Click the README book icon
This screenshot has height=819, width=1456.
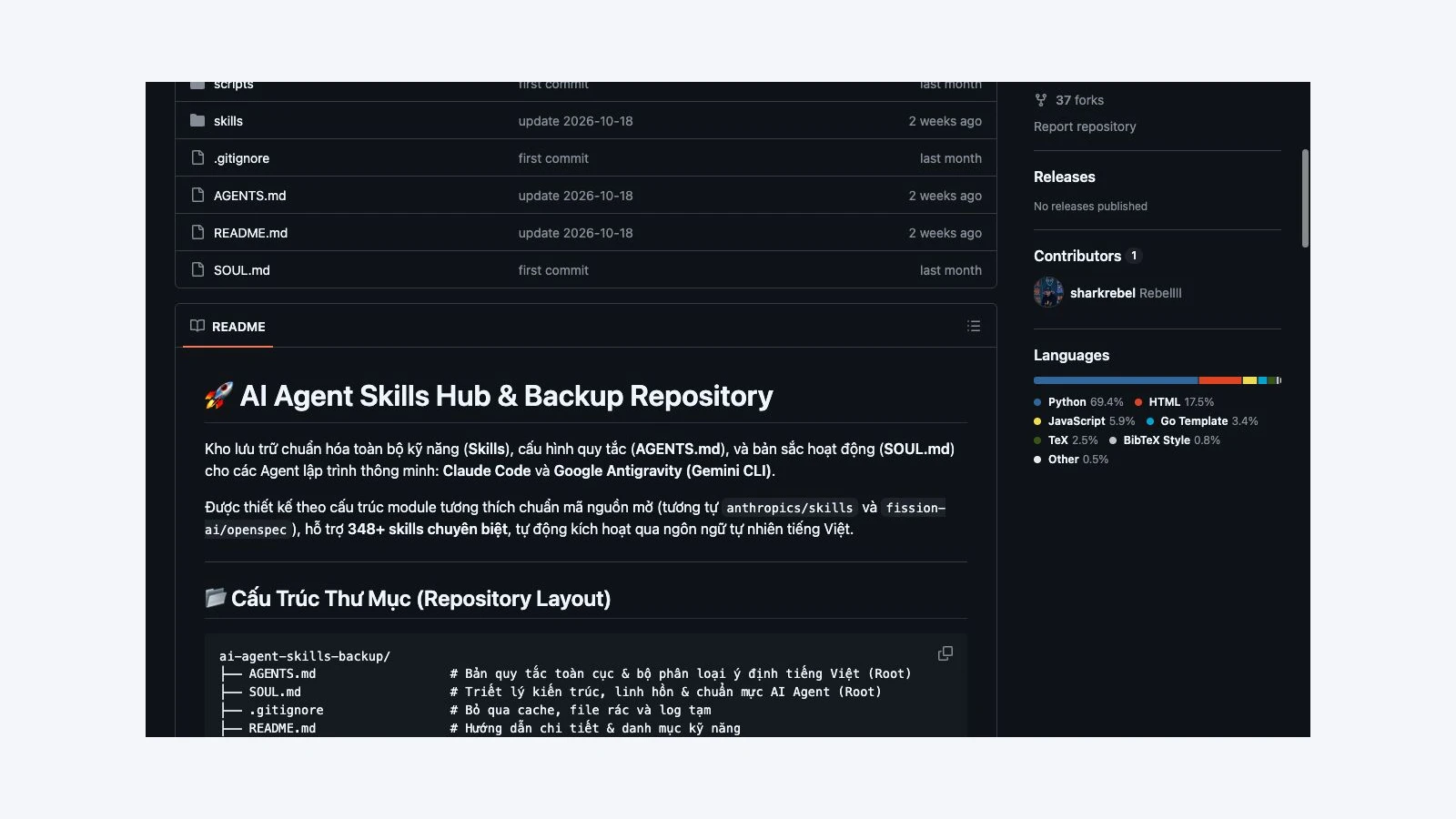point(197,326)
